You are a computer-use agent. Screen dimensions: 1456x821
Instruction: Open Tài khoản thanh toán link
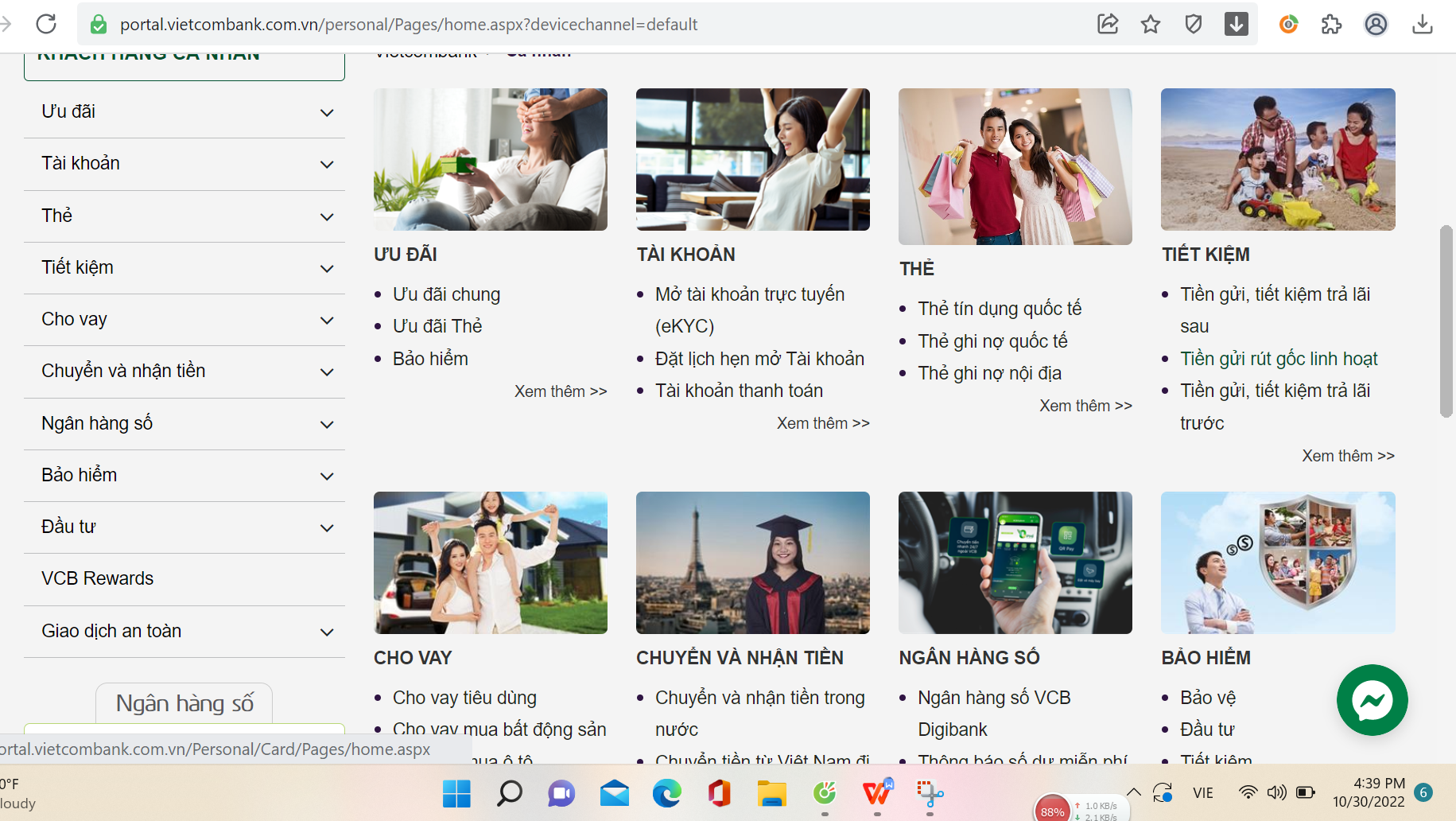click(739, 391)
